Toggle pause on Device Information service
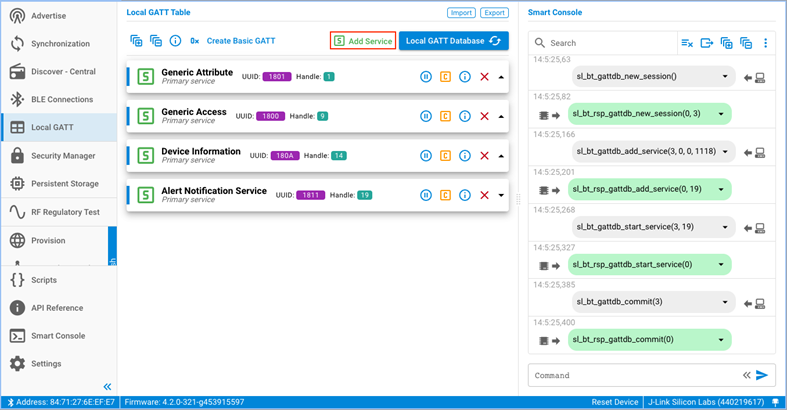This screenshot has height=410, width=787. [x=425, y=156]
